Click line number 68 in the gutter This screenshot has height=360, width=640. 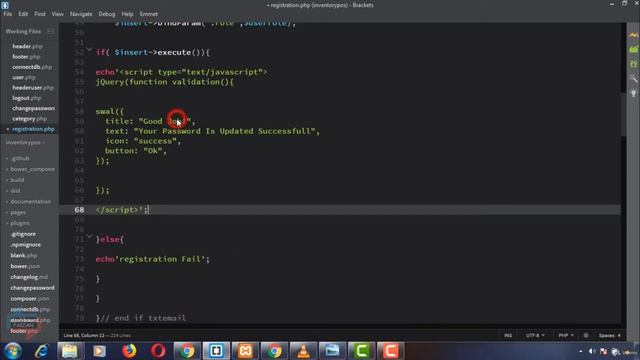[x=79, y=210]
